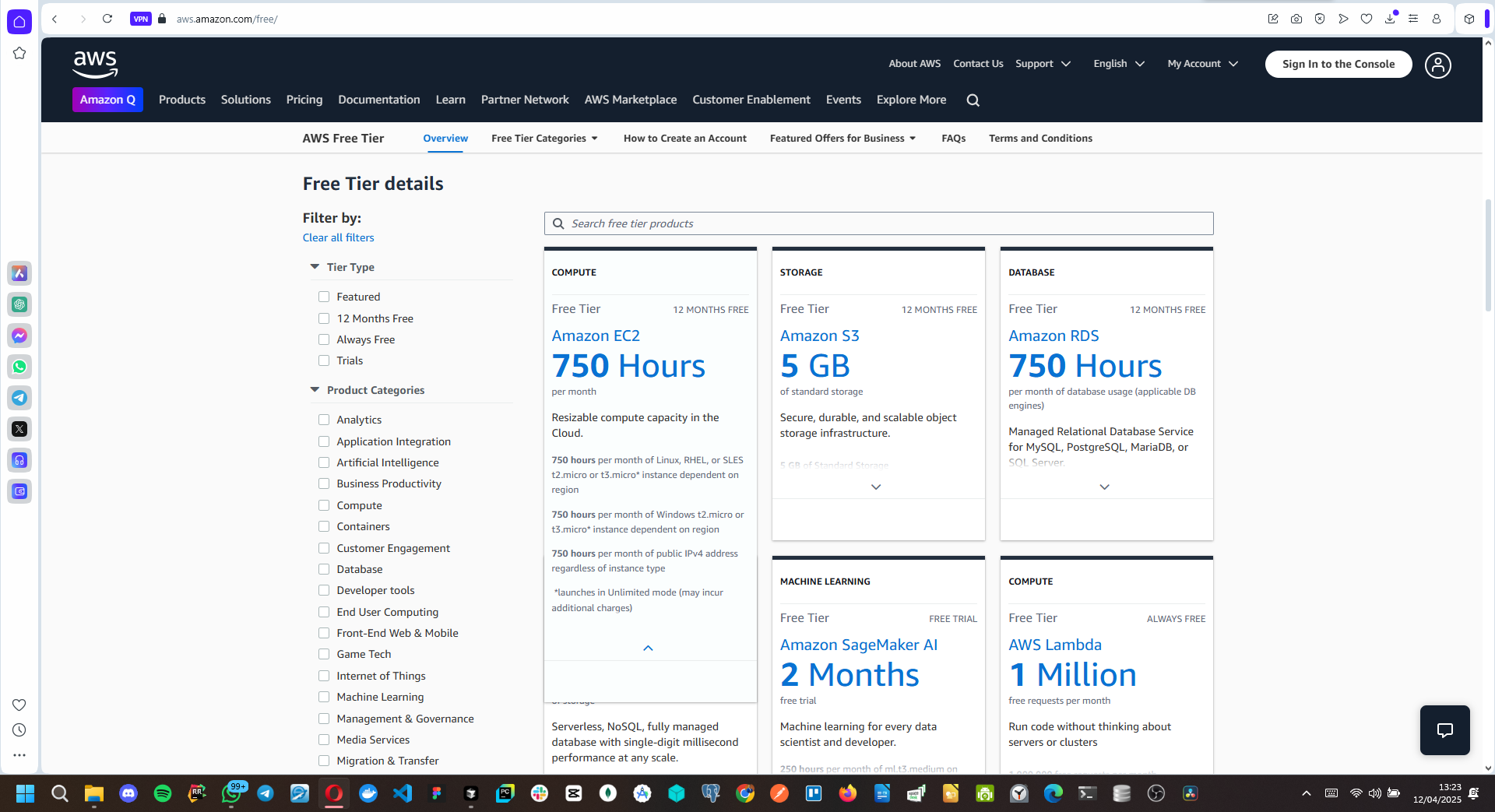Click the Search free tier products field

(878, 223)
